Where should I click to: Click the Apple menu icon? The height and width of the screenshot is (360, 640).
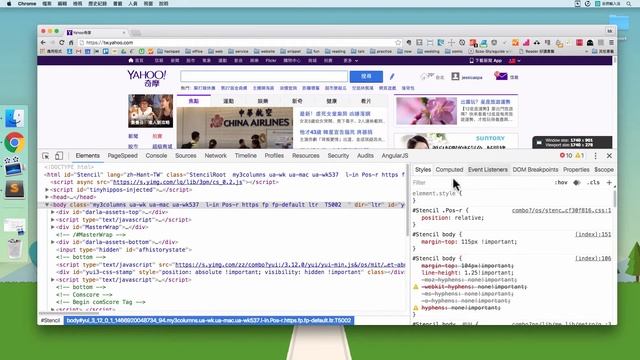pos(9,3)
